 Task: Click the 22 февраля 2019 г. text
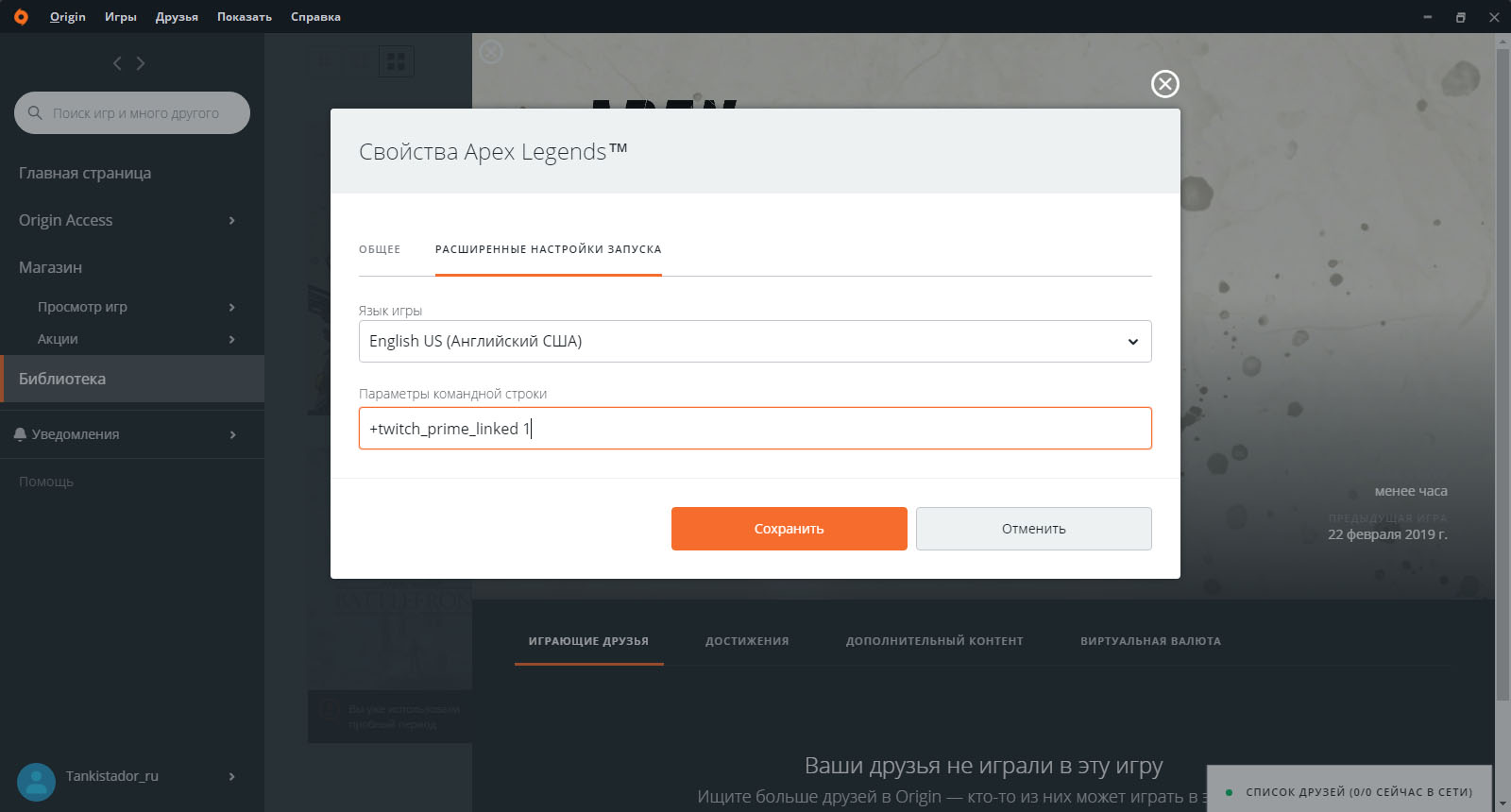[1387, 534]
